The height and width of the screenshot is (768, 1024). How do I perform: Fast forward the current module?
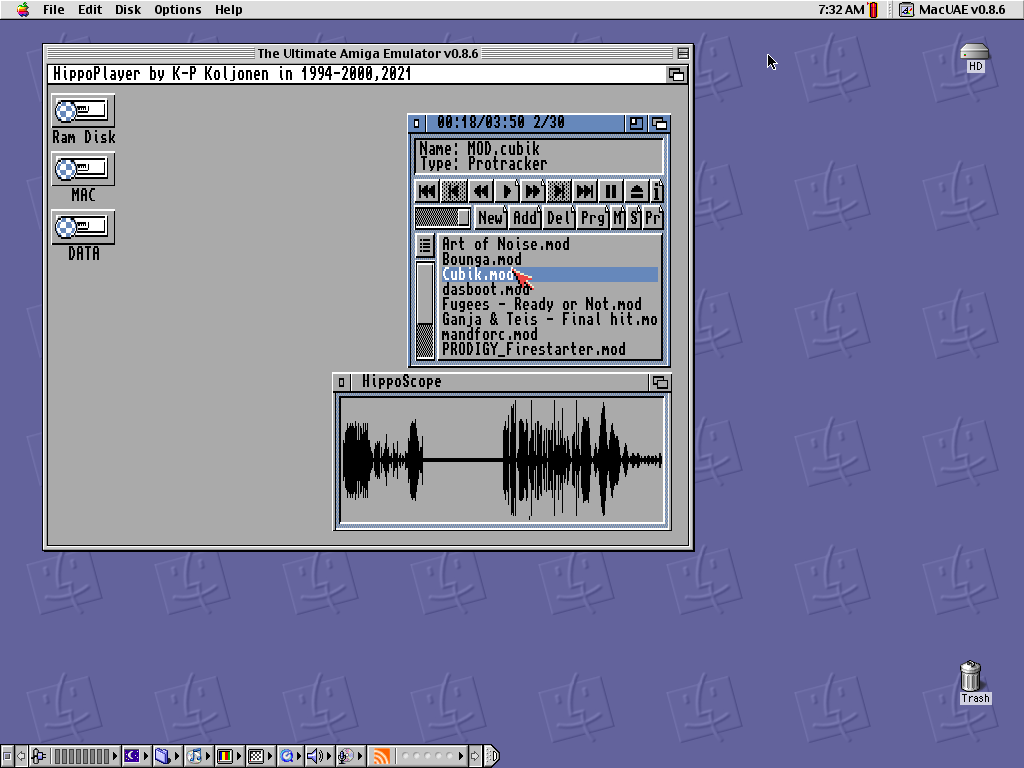(x=532, y=191)
